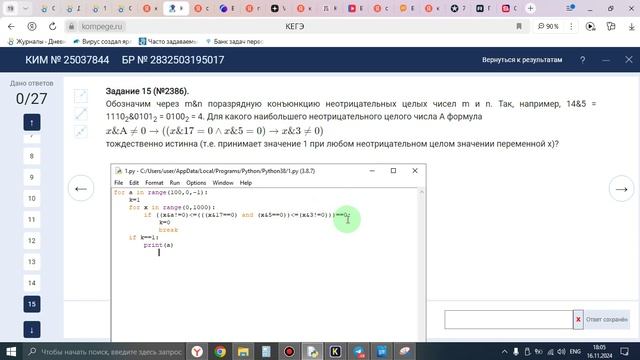Open a new browser tab with plus

530,8
